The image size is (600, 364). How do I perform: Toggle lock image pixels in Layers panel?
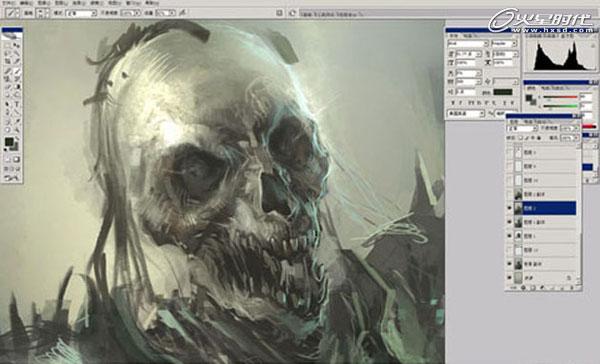[x=527, y=138]
